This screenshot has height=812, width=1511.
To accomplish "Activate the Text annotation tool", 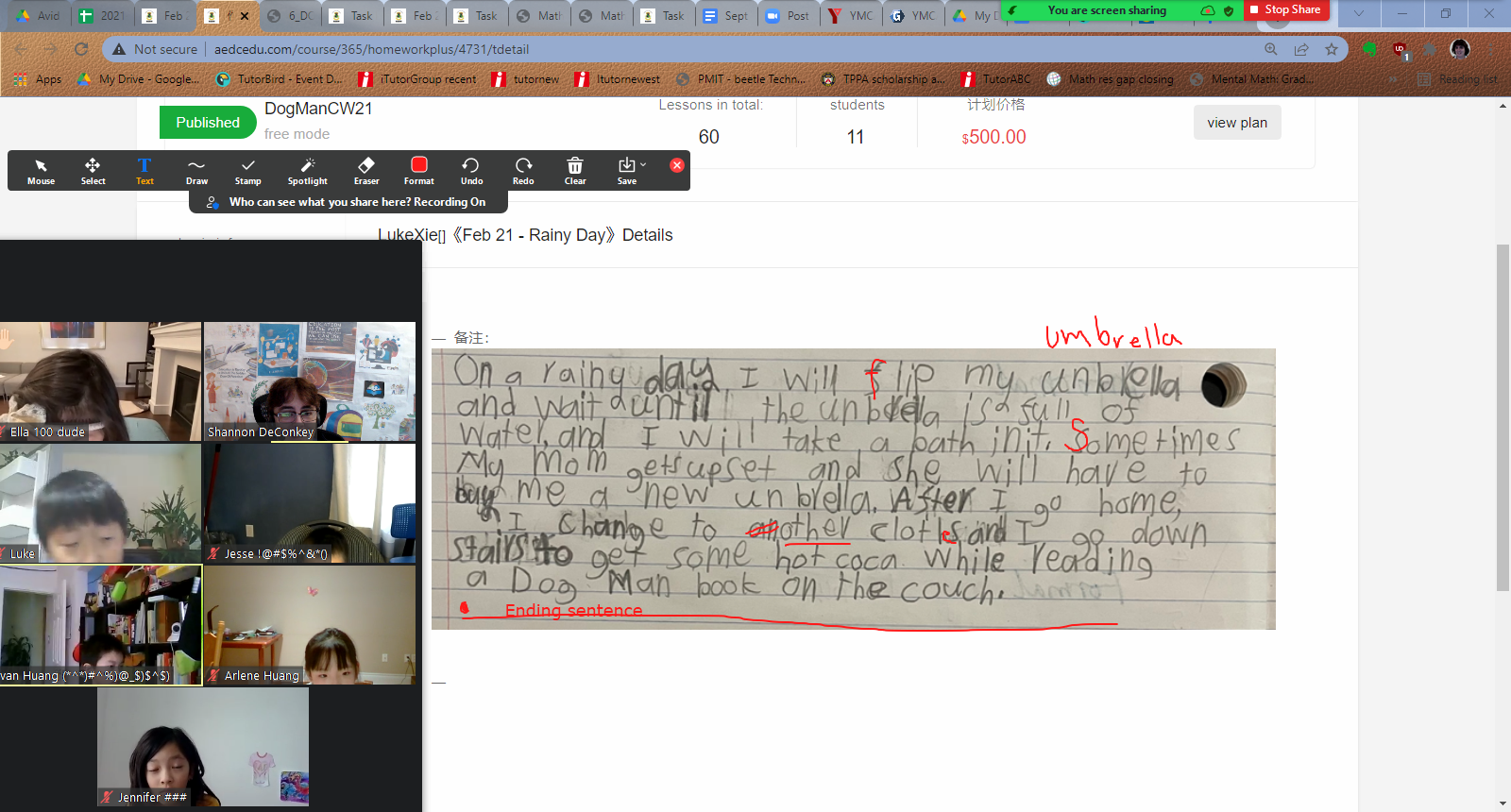I will pos(144,171).
